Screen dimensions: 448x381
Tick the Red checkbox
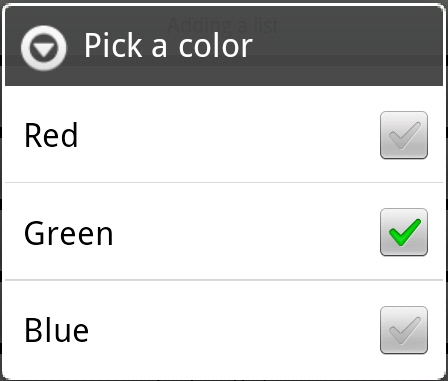click(404, 135)
